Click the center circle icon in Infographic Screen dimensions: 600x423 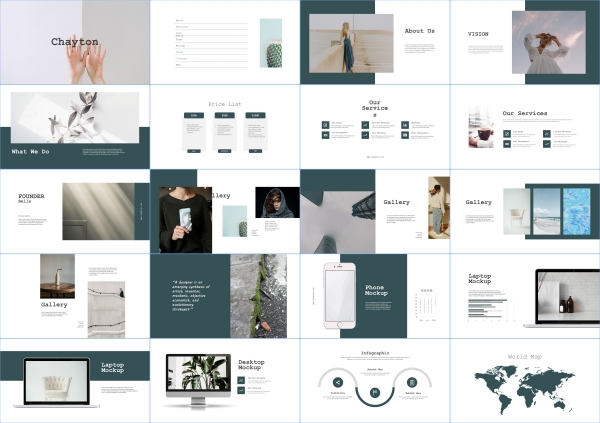click(375, 393)
